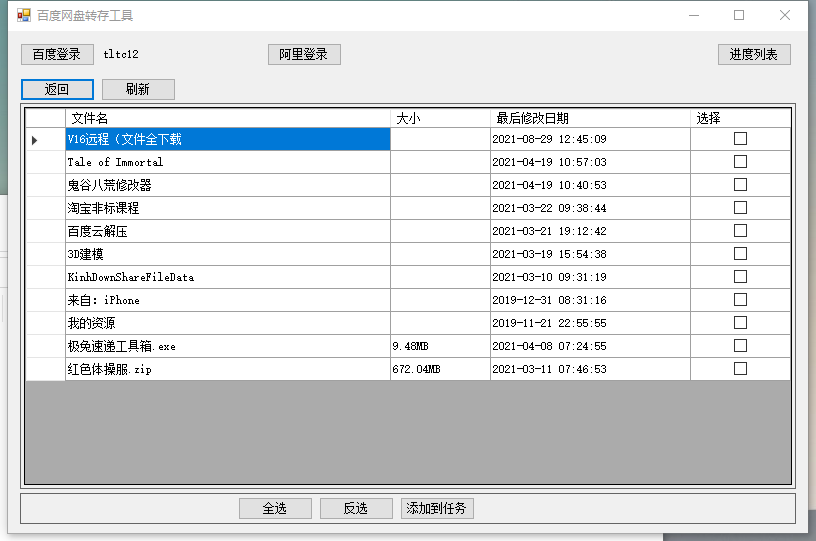
Task: Click the app icon in title bar
Action: (x=23, y=15)
